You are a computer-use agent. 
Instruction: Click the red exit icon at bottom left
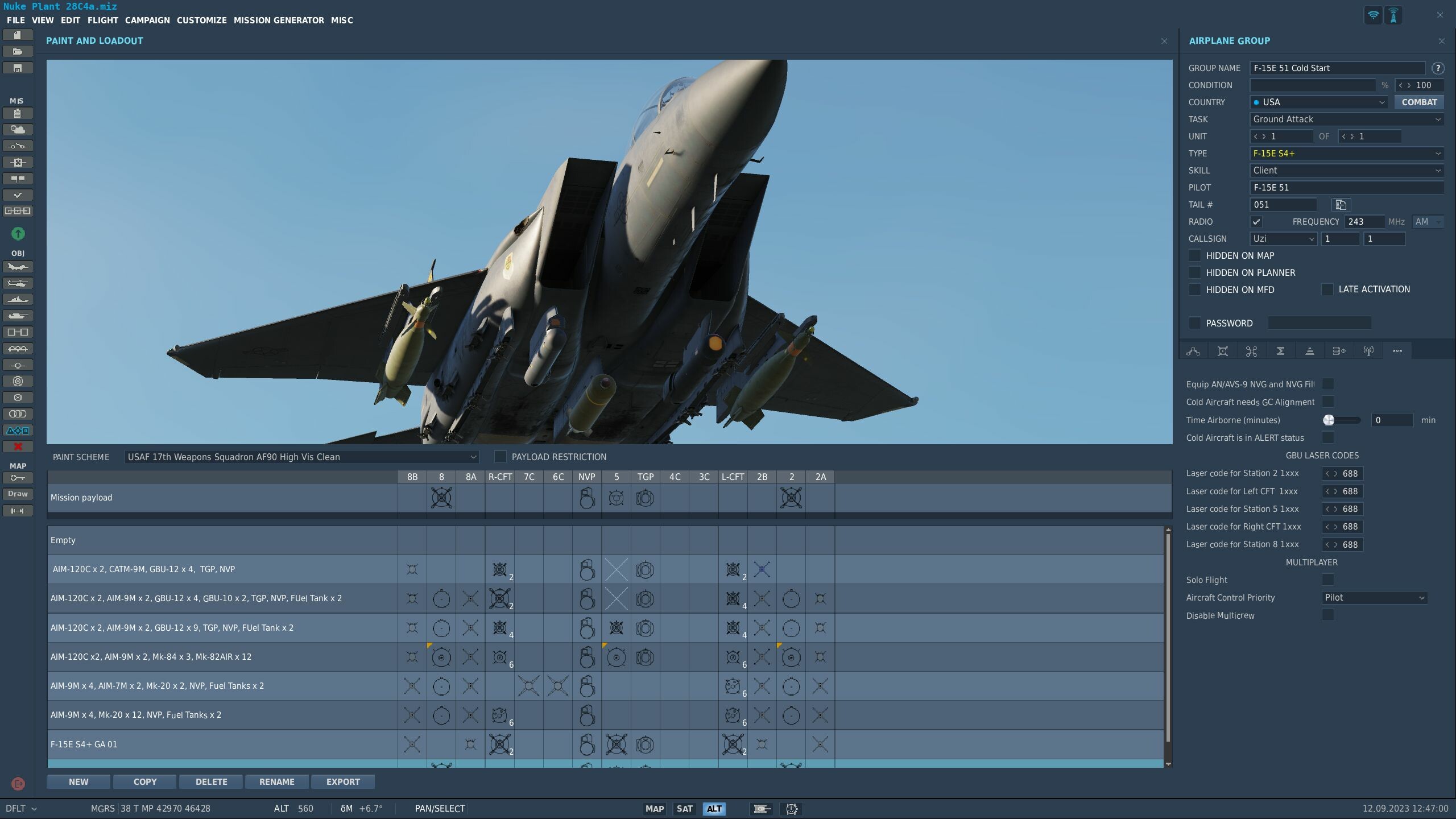(18, 784)
